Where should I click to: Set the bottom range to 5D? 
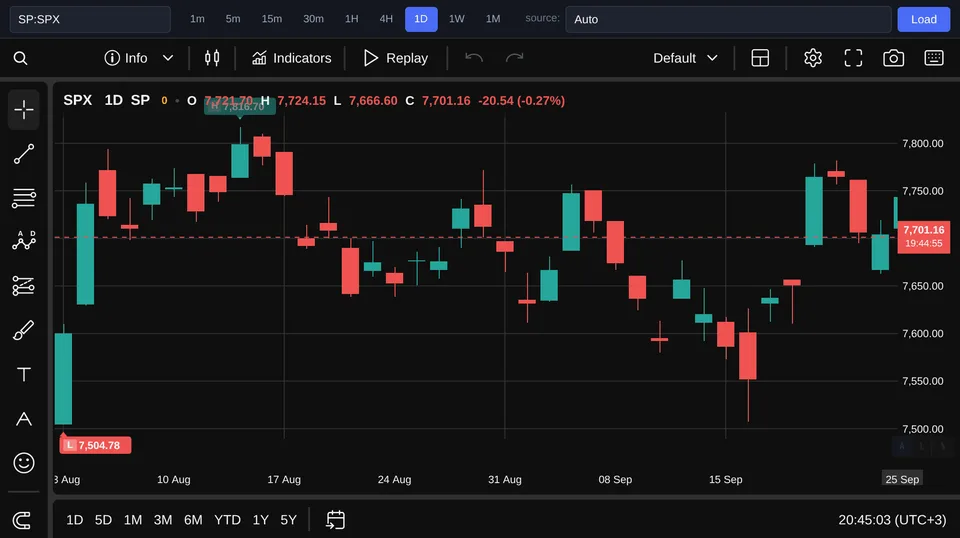[103, 520]
